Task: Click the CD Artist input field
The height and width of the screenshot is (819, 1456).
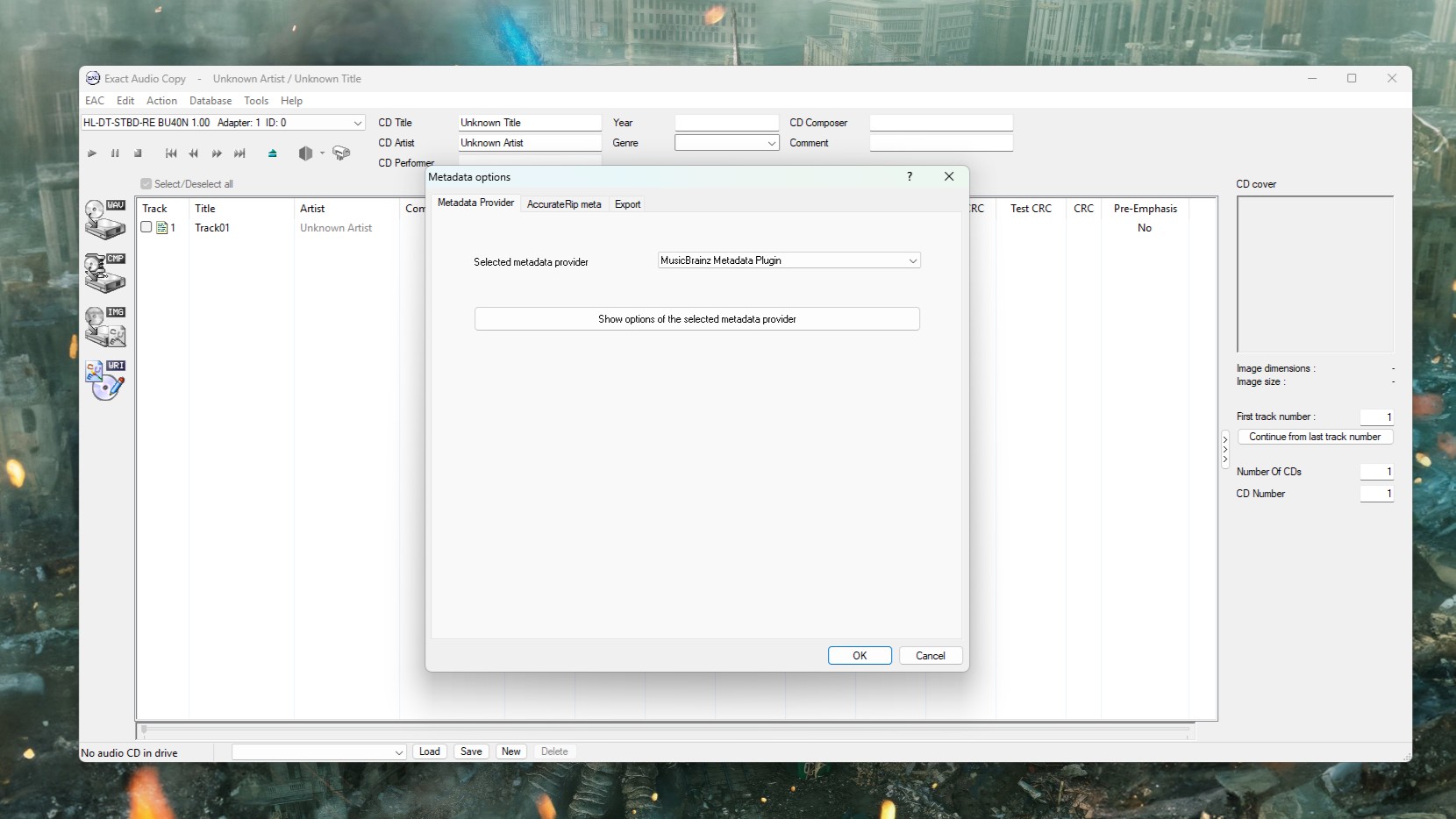Action: tap(530, 143)
